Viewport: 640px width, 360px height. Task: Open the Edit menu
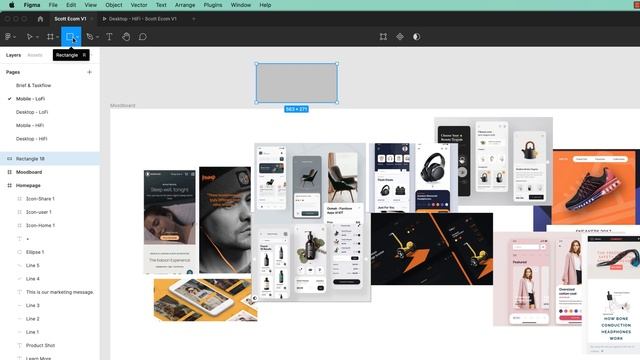(x=71, y=5)
